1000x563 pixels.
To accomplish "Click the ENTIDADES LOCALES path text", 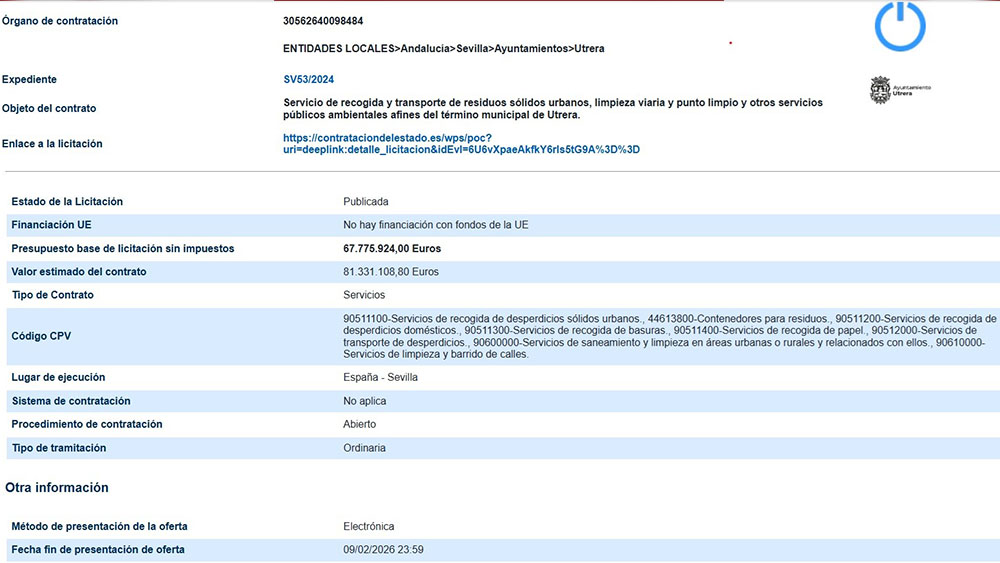I will (x=443, y=48).
